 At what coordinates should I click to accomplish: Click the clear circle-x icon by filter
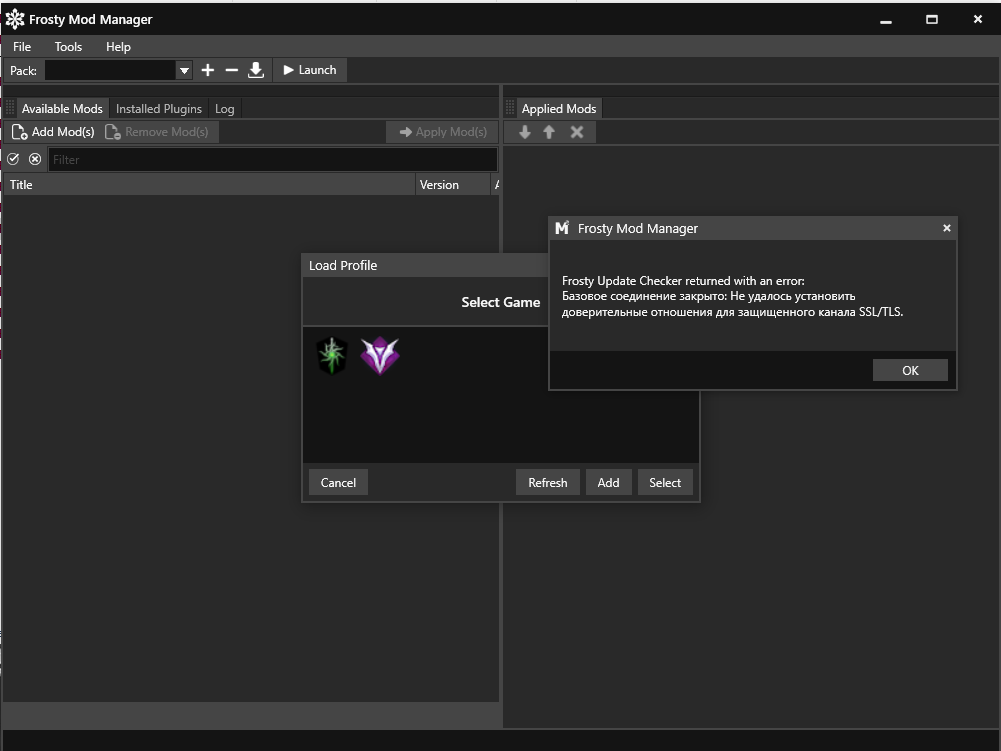(x=35, y=159)
